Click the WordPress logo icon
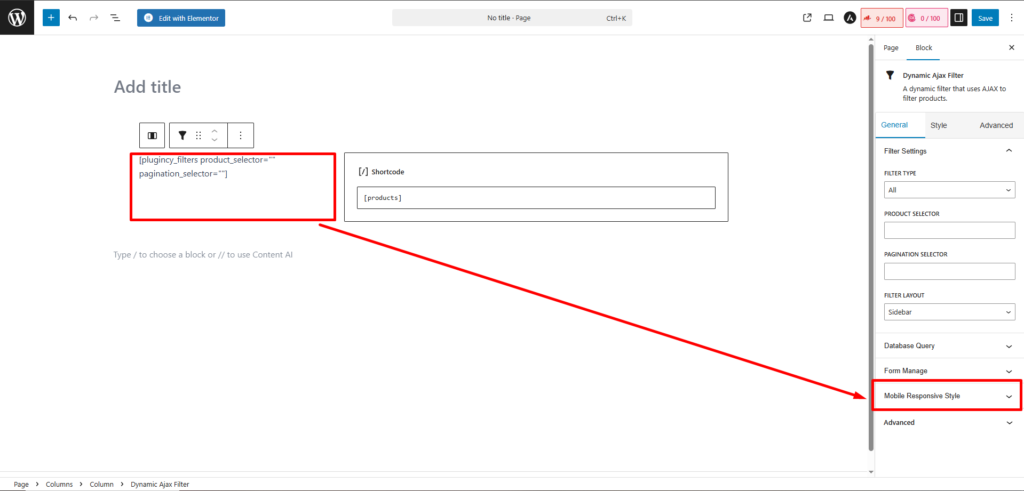1024x491 pixels. [17, 17]
